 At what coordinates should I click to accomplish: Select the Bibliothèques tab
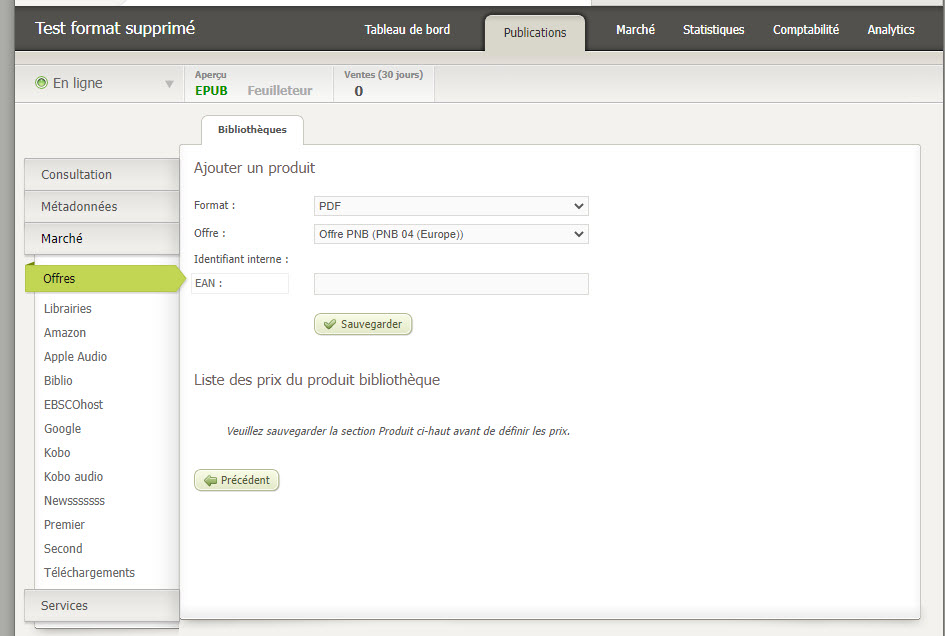click(252, 130)
